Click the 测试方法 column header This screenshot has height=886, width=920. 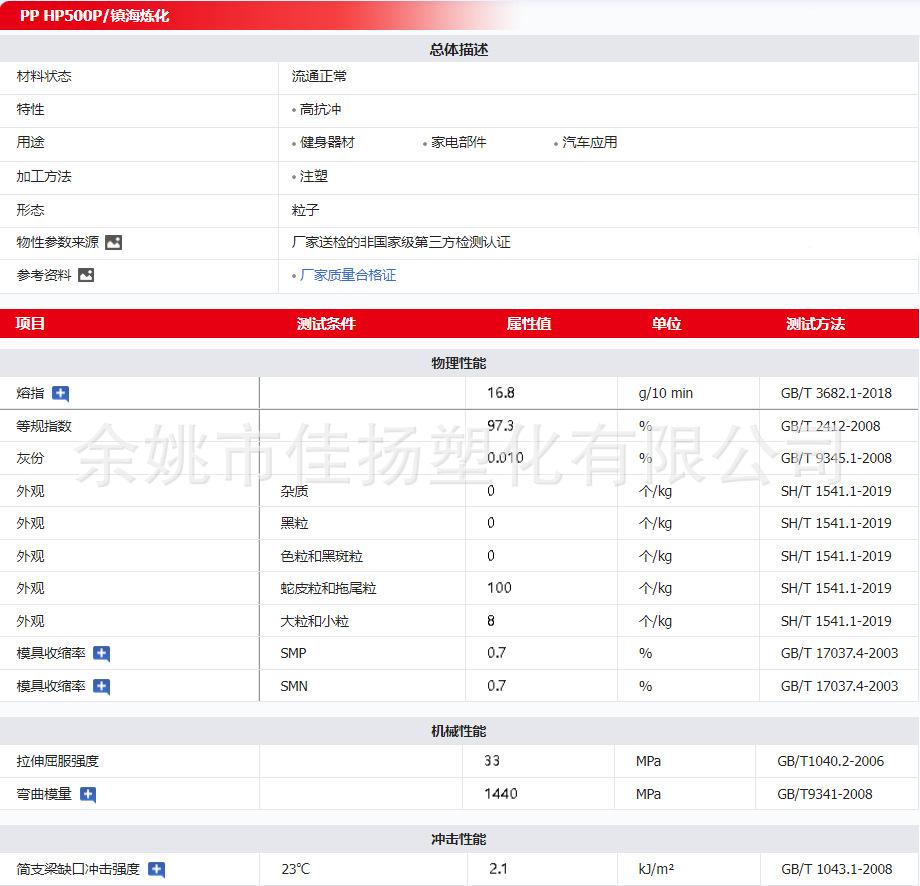[x=815, y=324]
